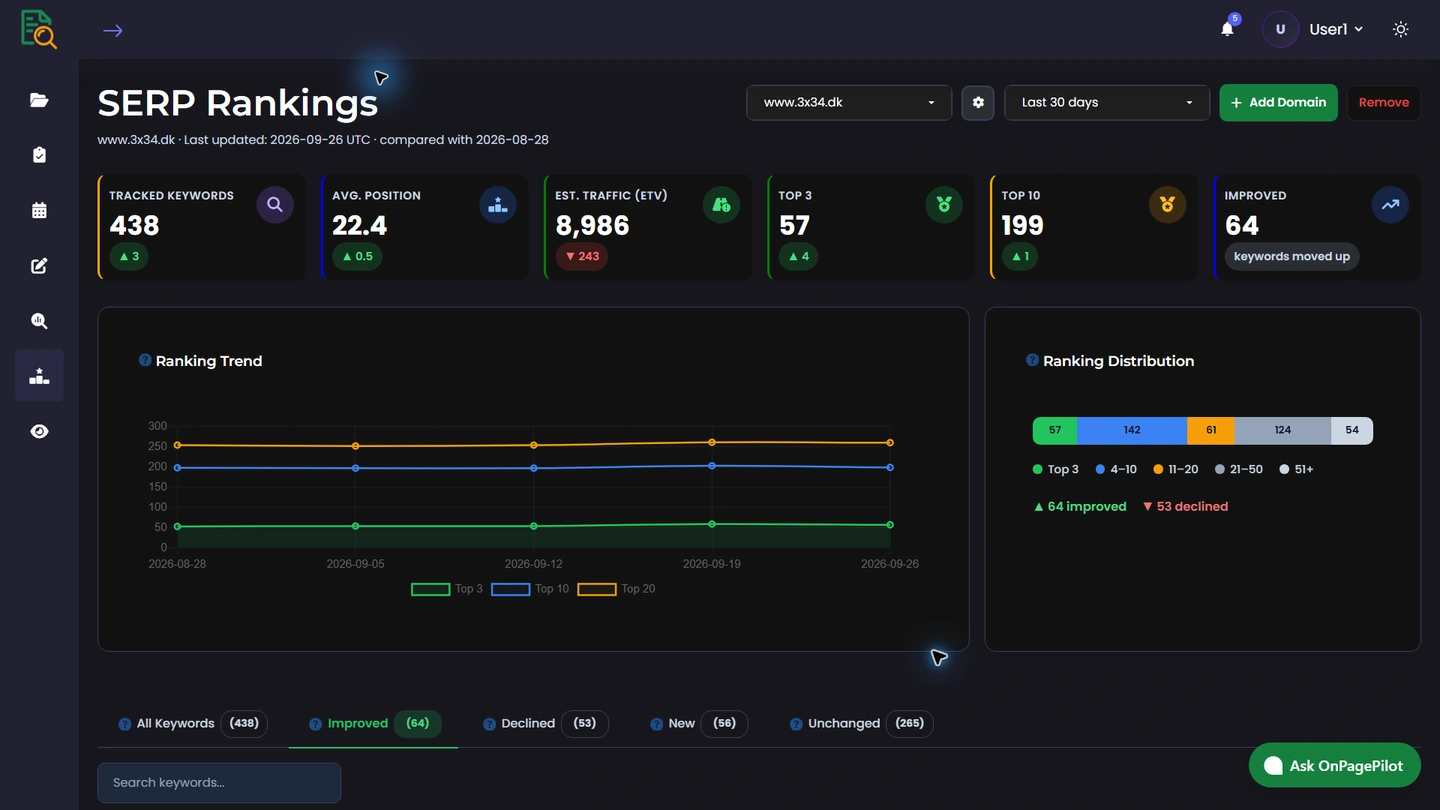1440x810 pixels.
Task: Open the edit pencil sidebar icon
Action: click(x=39, y=266)
